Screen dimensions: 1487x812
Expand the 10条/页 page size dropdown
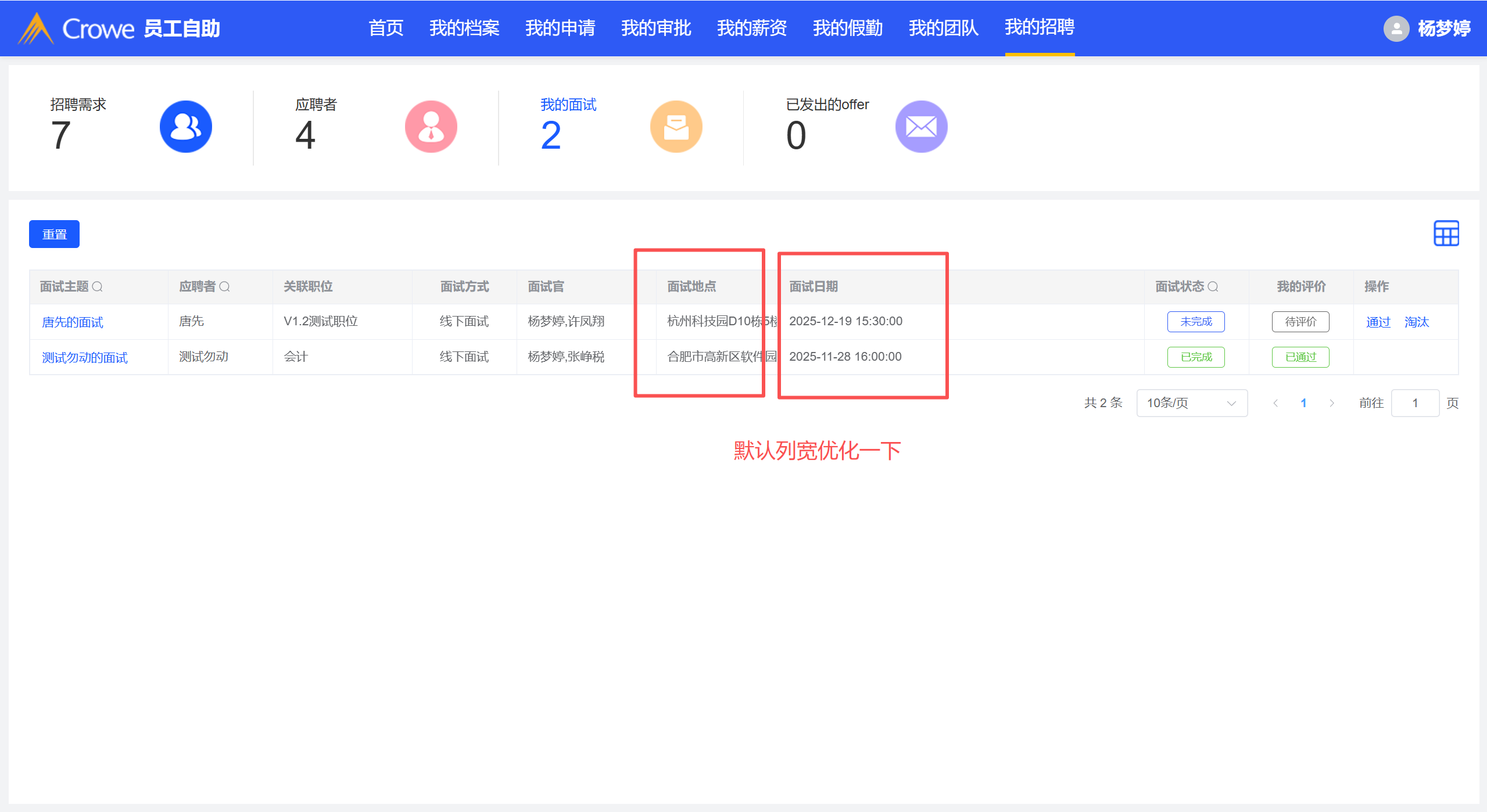tap(1191, 403)
